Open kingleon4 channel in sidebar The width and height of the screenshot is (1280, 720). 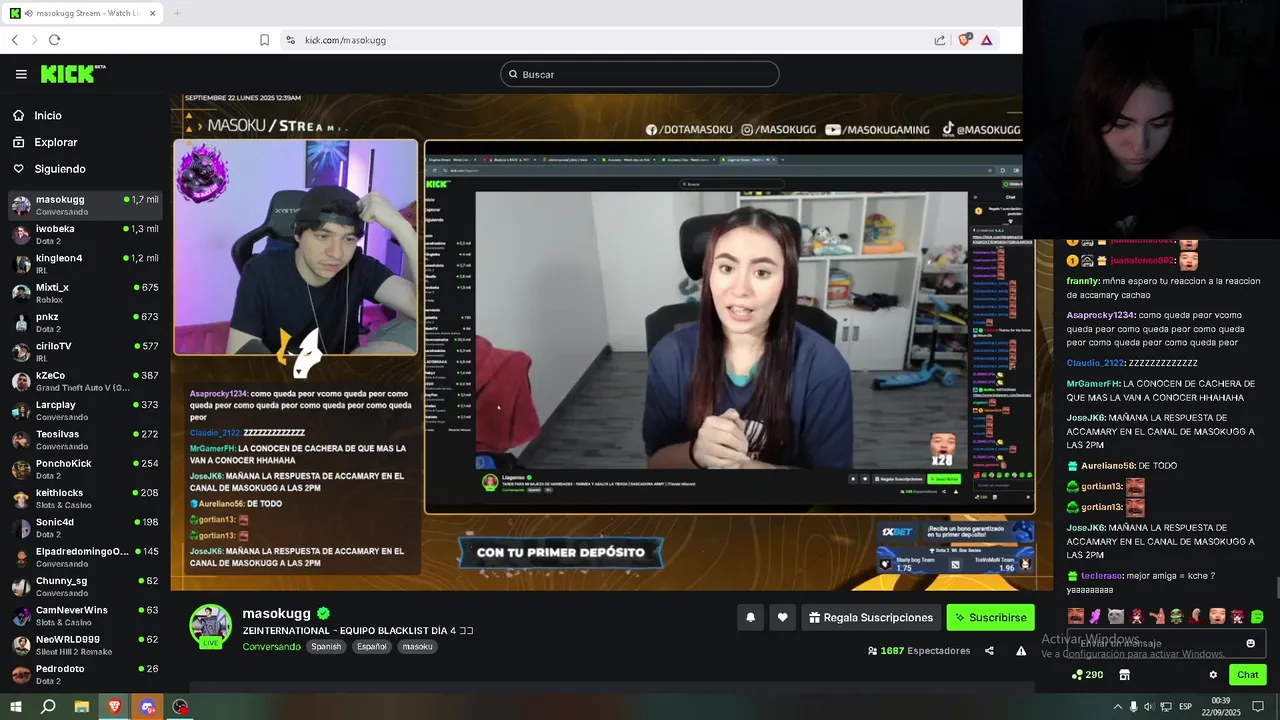(x=85, y=264)
